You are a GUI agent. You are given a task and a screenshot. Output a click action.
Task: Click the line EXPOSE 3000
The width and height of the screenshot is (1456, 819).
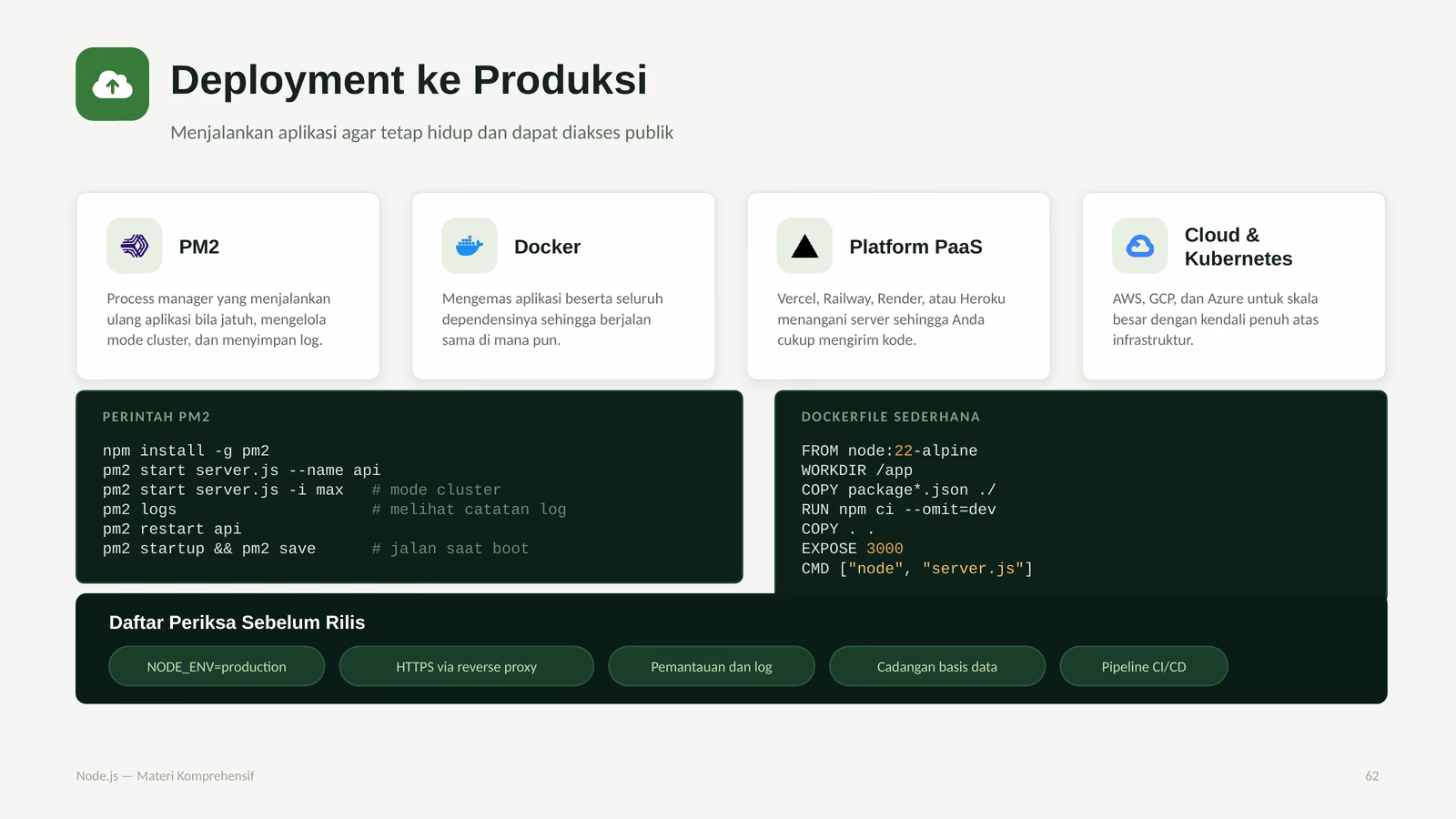pos(852,549)
